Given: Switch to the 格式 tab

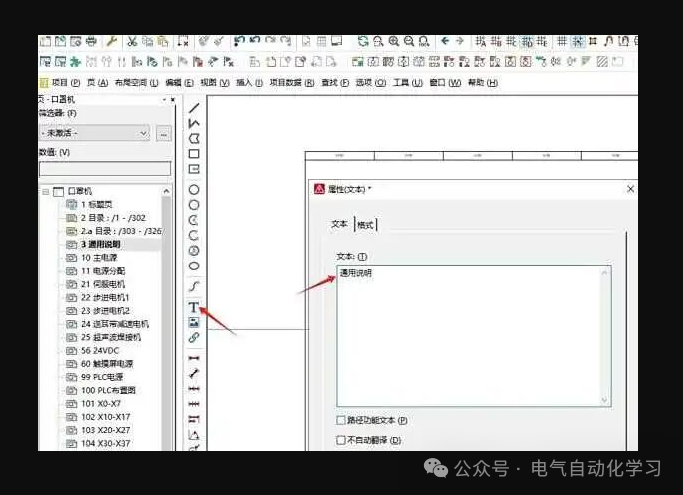Looking at the screenshot, I should [365, 225].
